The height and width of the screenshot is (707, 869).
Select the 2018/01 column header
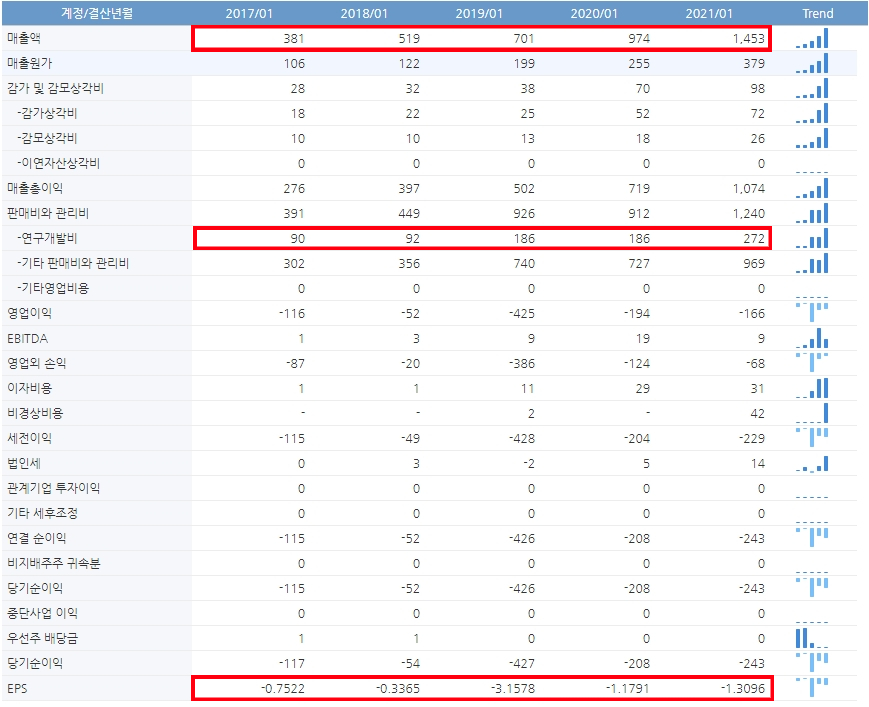(x=364, y=13)
